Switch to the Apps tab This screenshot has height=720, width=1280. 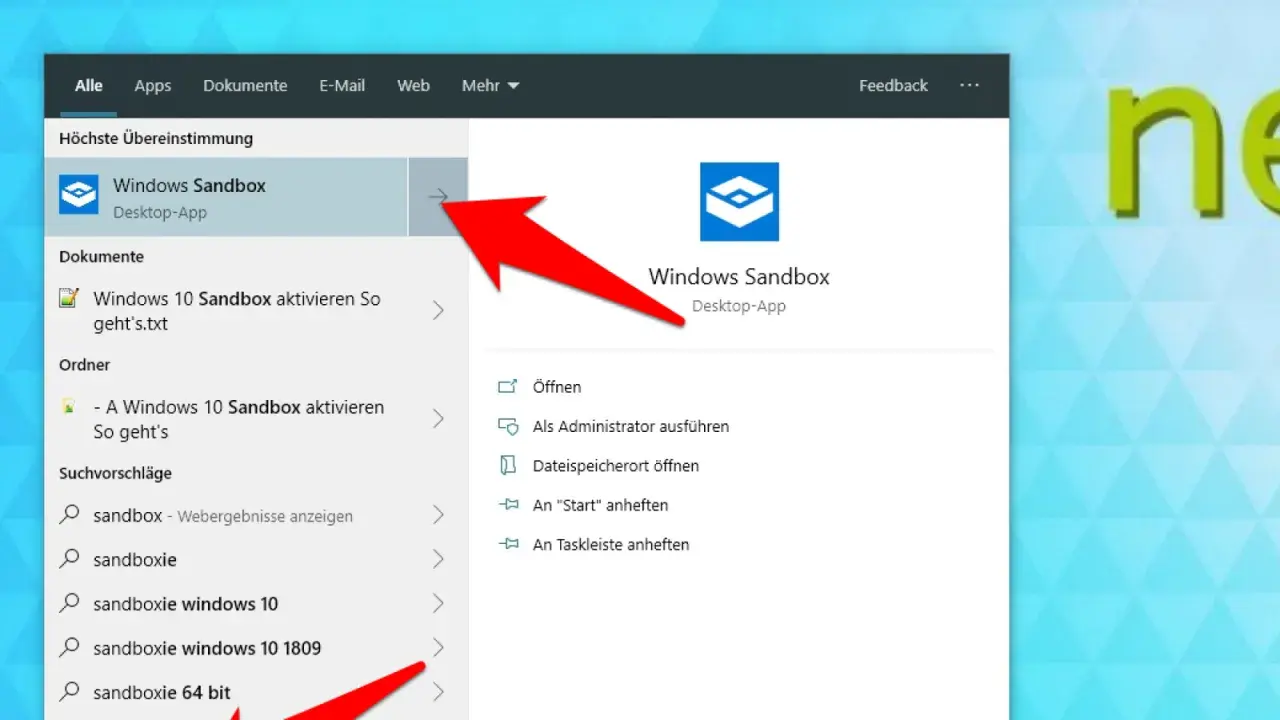tap(153, 86)
